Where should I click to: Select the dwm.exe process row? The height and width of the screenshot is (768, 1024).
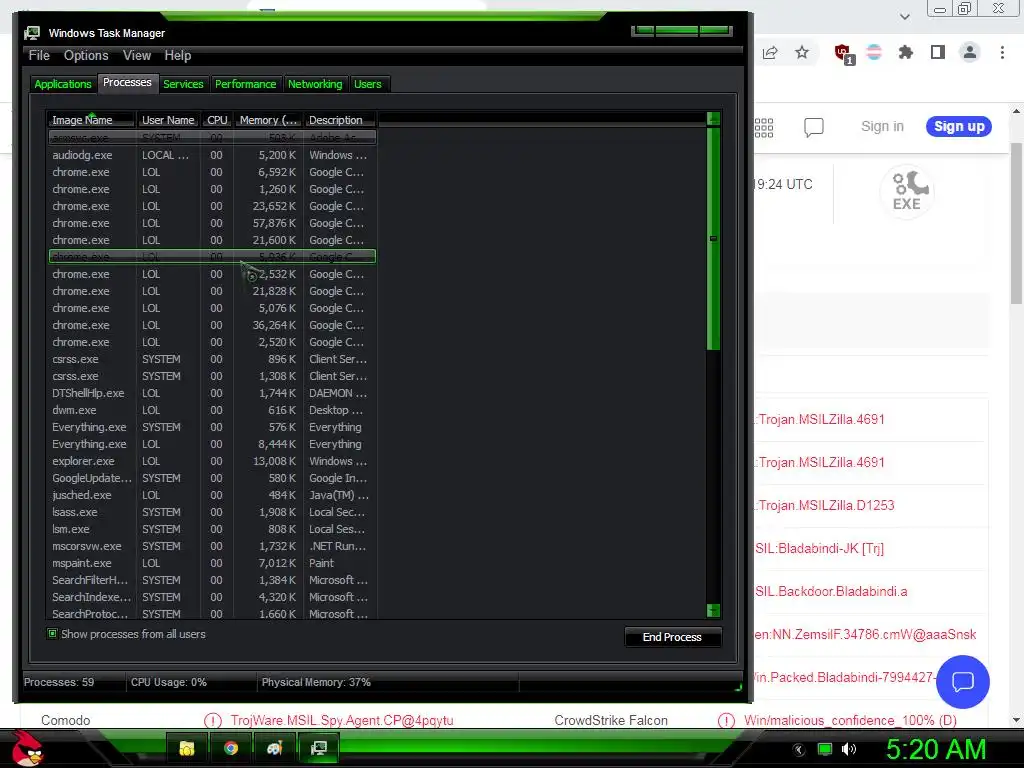(x=212, y=410)
